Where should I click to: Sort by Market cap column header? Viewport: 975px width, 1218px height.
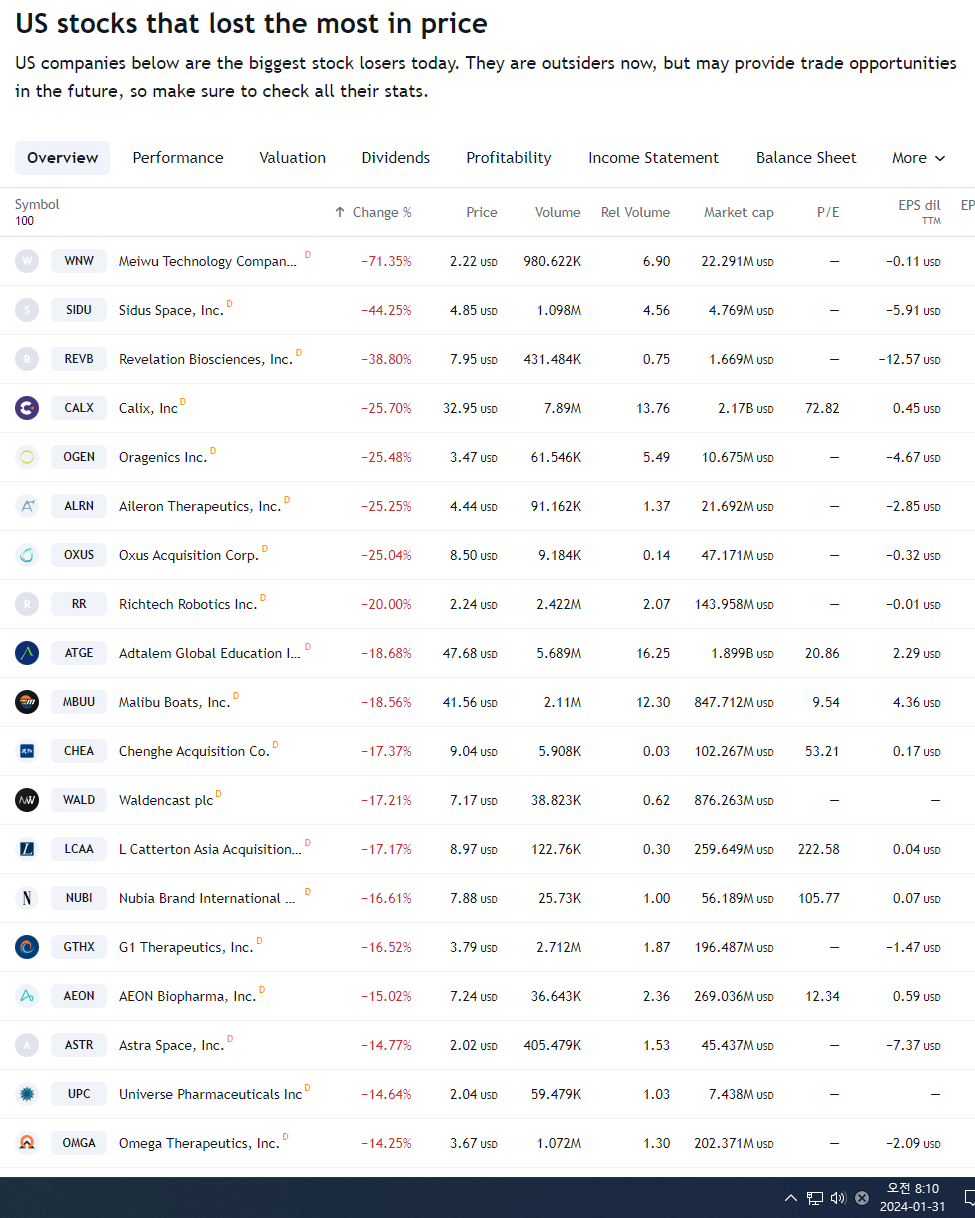[x=738, y=212]
